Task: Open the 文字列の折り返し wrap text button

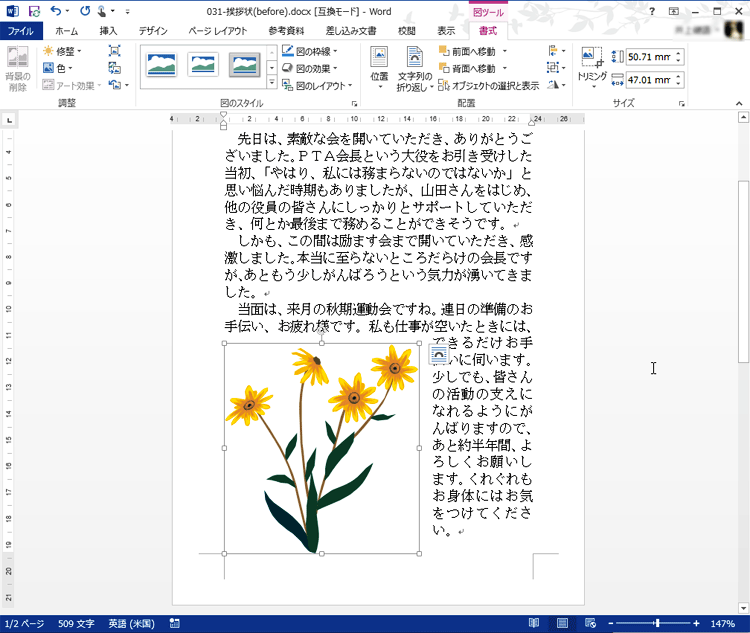Action: 415,69
